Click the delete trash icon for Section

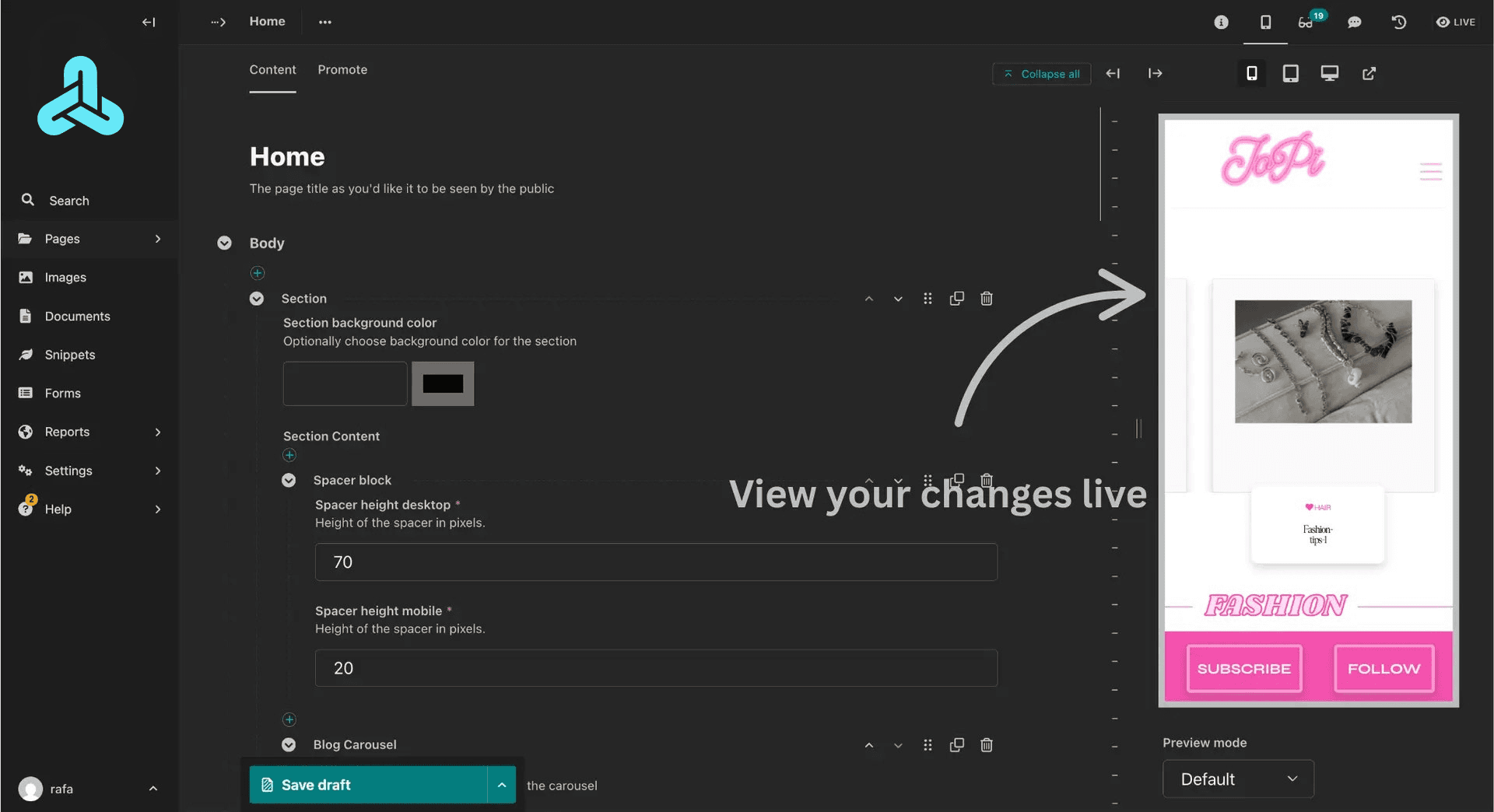[x=986, y=299]
